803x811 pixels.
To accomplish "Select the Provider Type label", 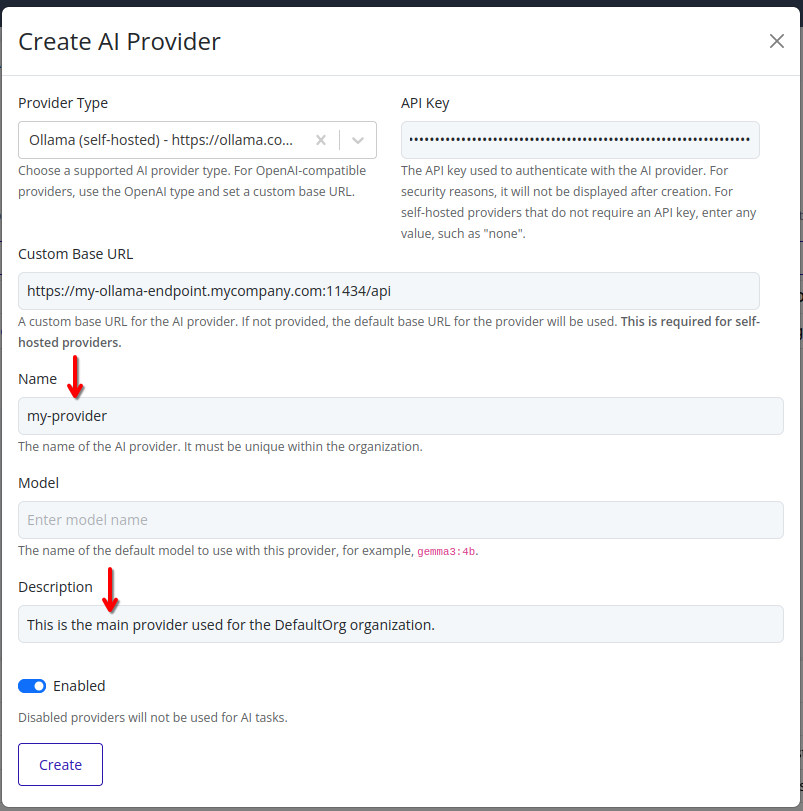I will (x=63, y=103).
